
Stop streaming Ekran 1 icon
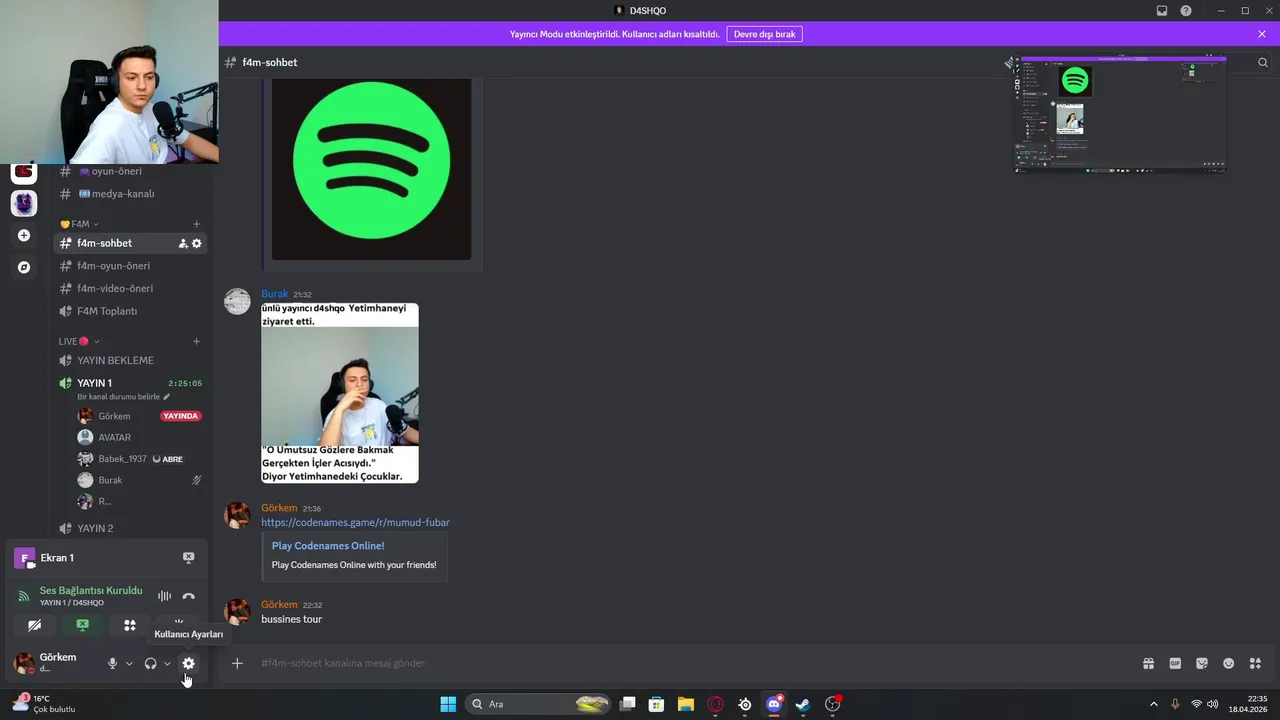coord(188,558)
